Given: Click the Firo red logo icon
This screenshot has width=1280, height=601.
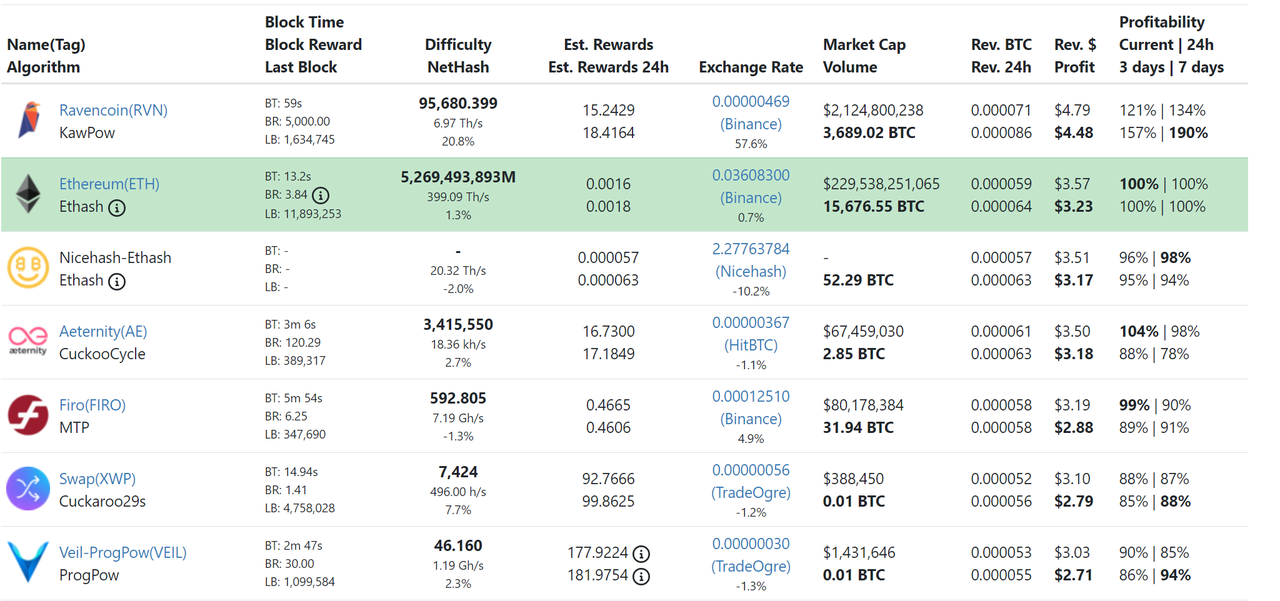Looking at the screenshot, I should [28, 415].
